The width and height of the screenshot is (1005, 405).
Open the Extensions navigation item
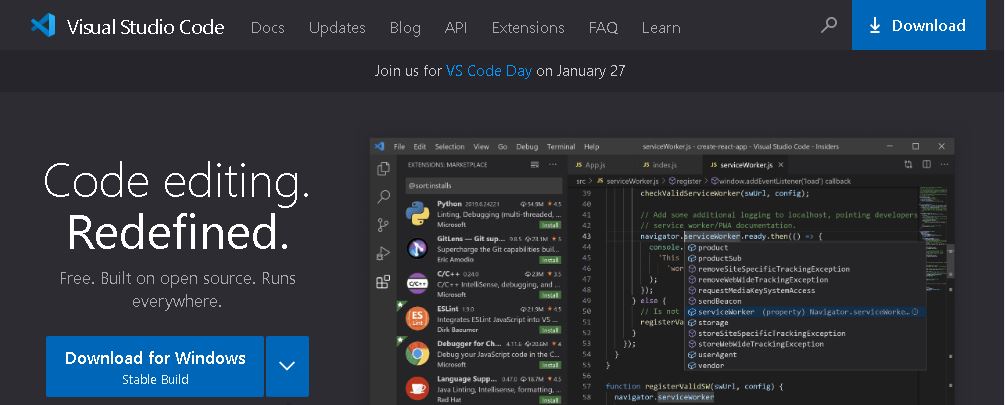coord(528,28)
